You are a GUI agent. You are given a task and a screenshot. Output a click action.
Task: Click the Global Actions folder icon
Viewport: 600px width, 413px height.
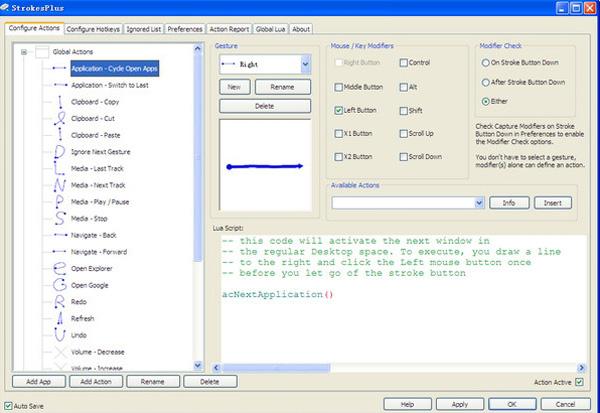pos(42,52)
